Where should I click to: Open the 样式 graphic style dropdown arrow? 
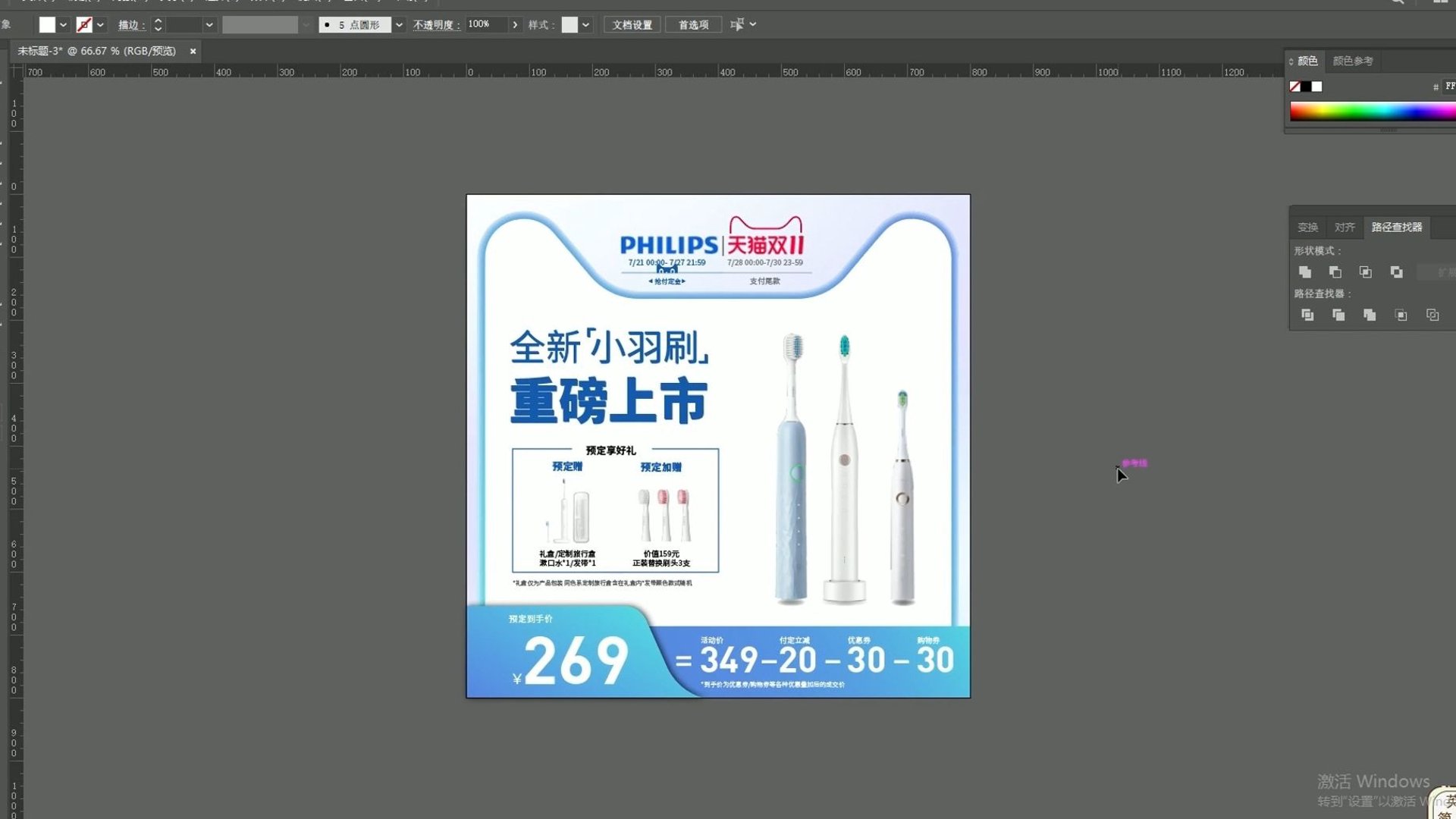point(585,25)
